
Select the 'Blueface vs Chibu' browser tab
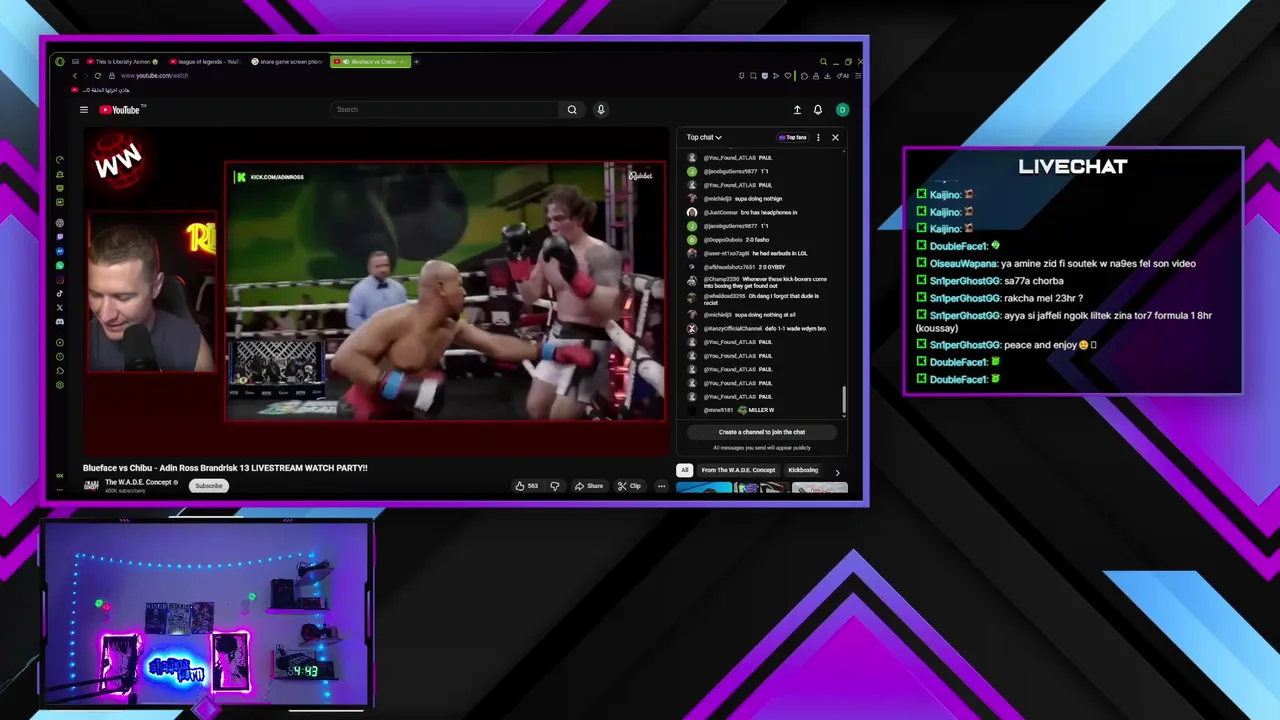(x=370, y=62)
